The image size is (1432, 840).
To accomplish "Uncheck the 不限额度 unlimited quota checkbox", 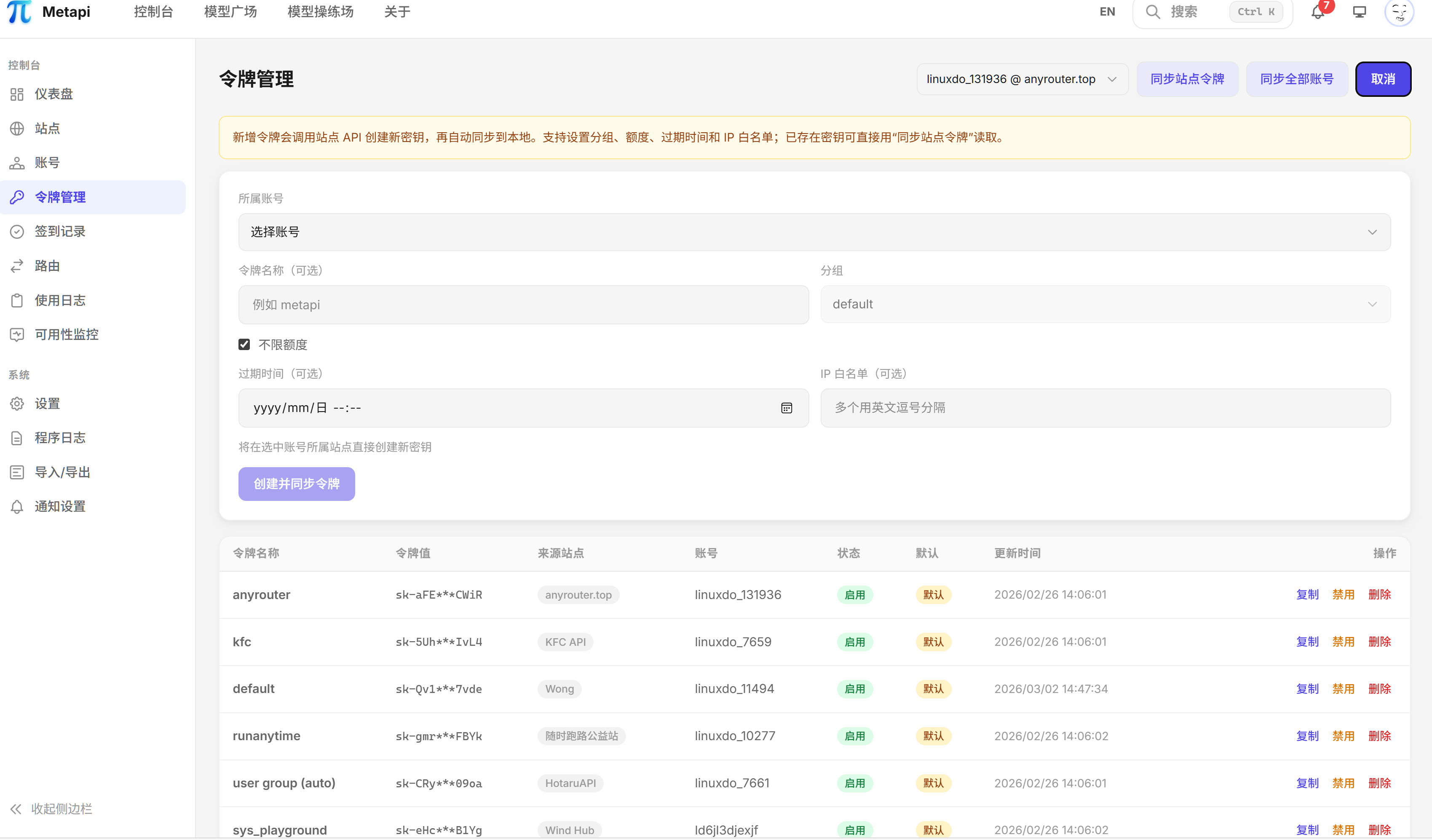I will (244, 344).
